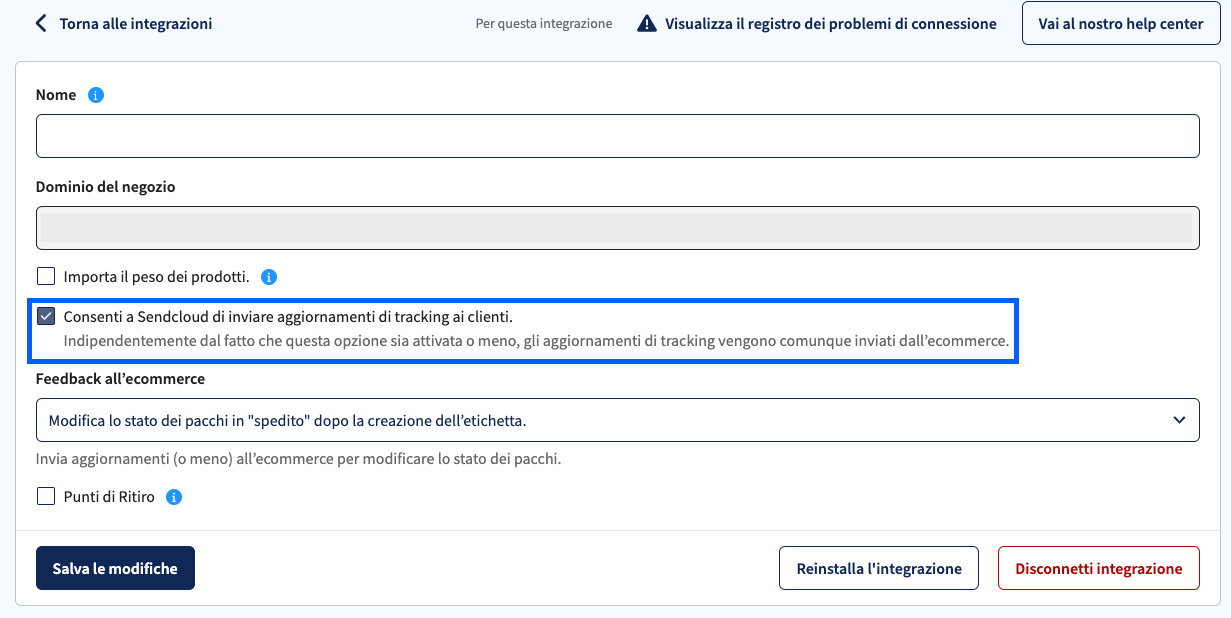Click the back chevron arrow icon

41,23
